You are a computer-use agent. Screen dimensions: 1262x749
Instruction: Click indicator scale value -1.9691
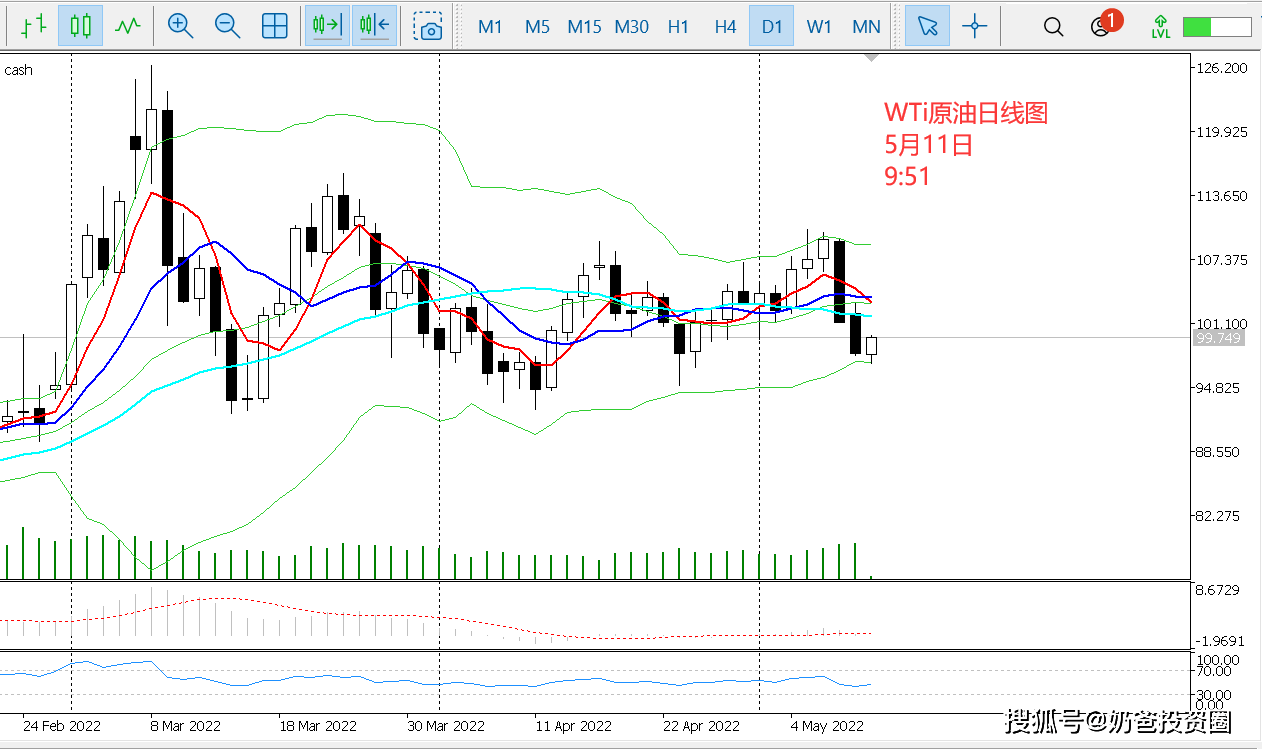coord(1221,641)
